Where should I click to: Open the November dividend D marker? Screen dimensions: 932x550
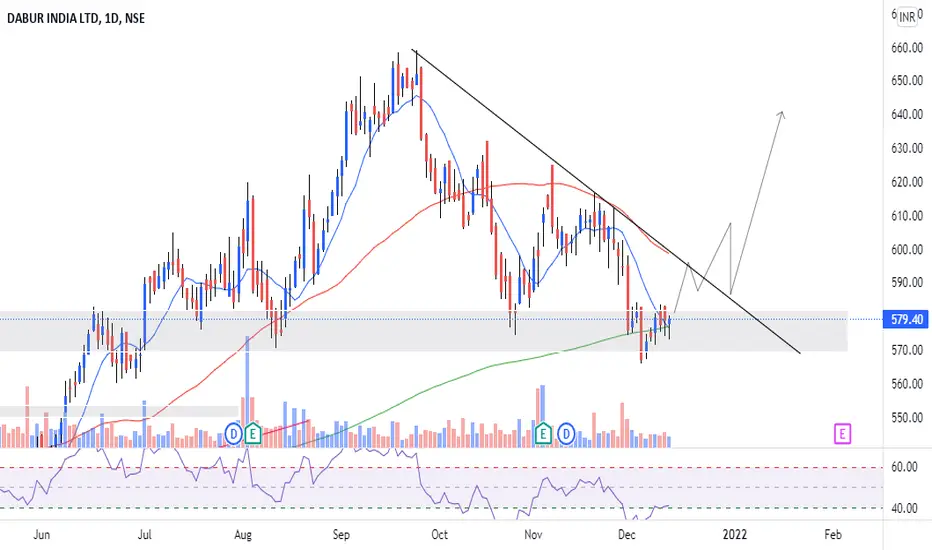[566, 434]
